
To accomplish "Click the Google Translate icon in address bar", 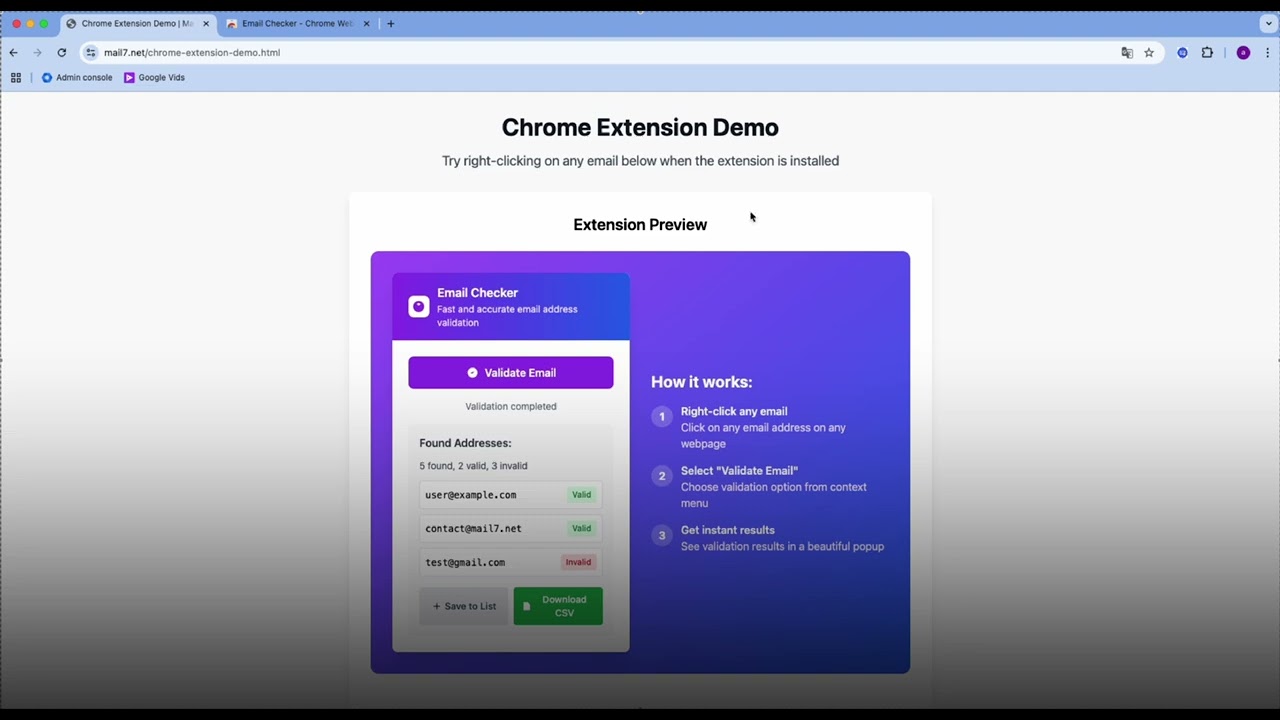I will (x=1127, y=53).
